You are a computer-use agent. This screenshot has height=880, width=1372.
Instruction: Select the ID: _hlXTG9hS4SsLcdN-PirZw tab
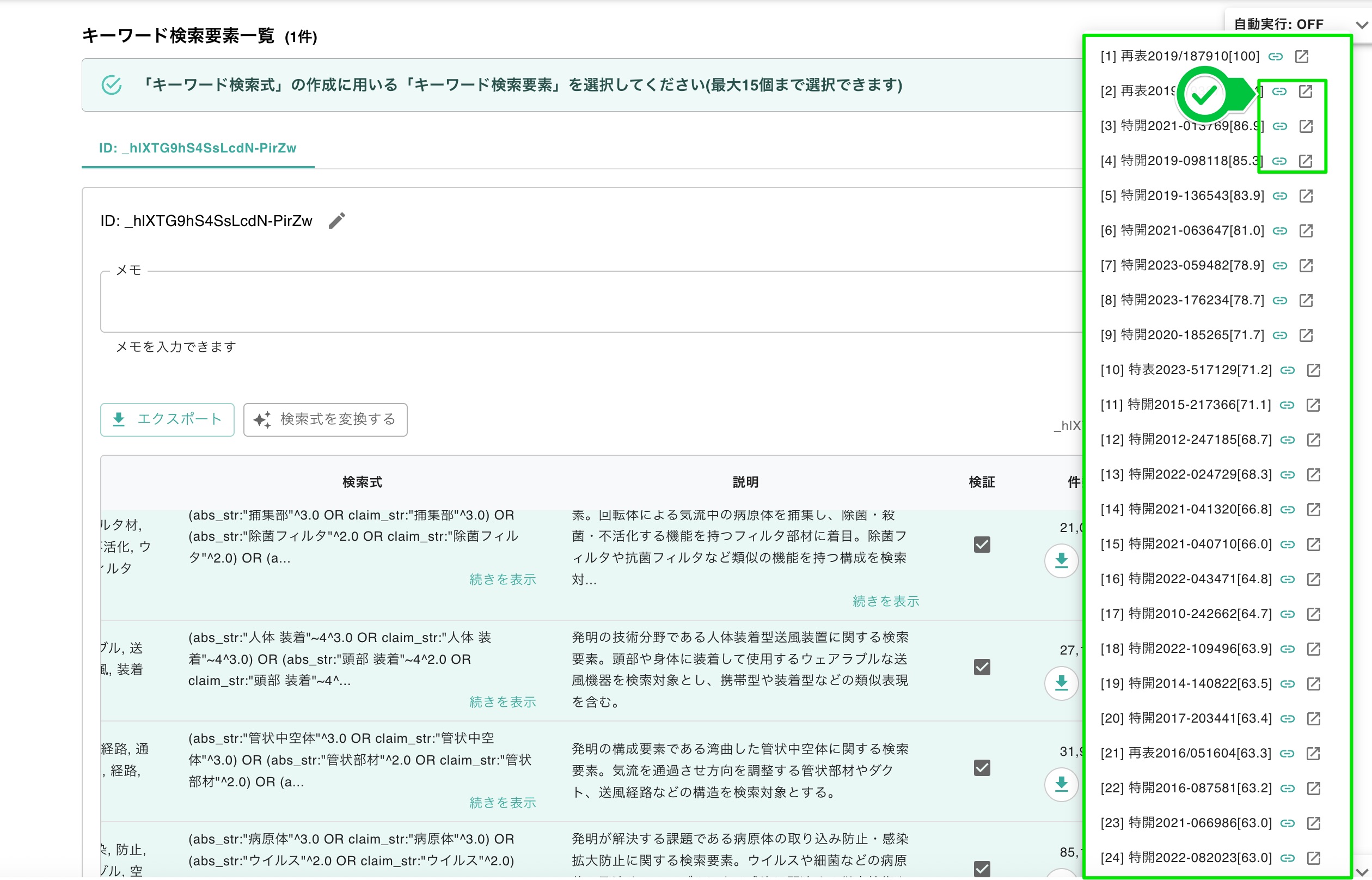(198, 148)
